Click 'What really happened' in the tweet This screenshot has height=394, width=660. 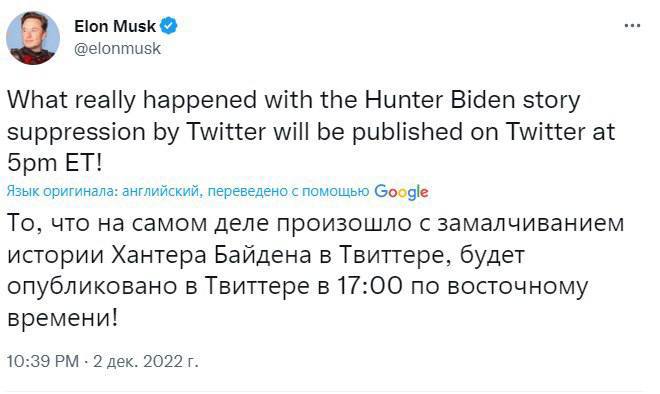click(x=132, y=100)
